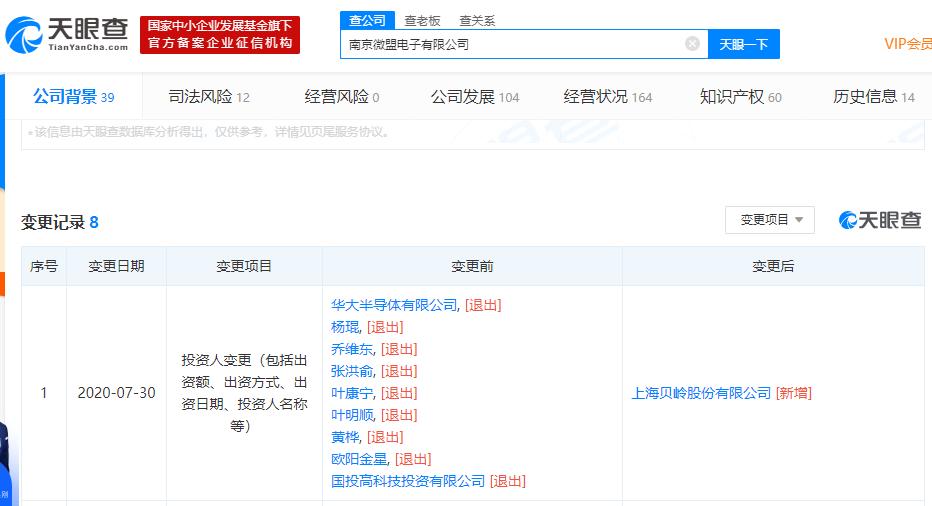Clear the search box with the X icon
The height and width of the screenshot is (506, 932).
[692, 43]
